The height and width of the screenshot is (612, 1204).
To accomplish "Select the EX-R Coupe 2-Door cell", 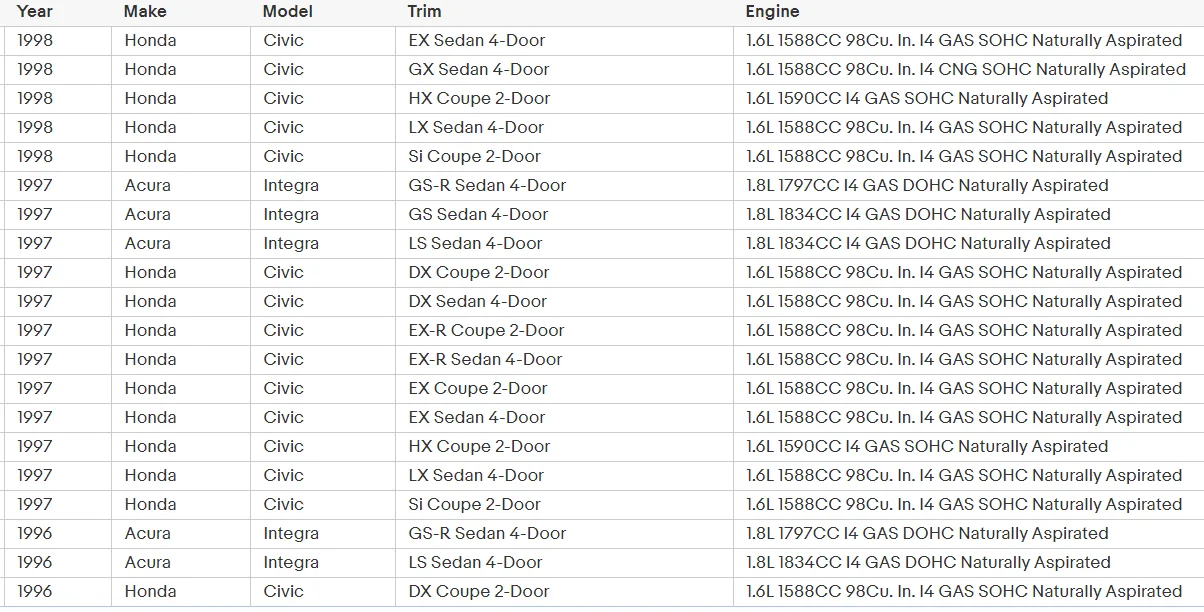I will (564, 331).
